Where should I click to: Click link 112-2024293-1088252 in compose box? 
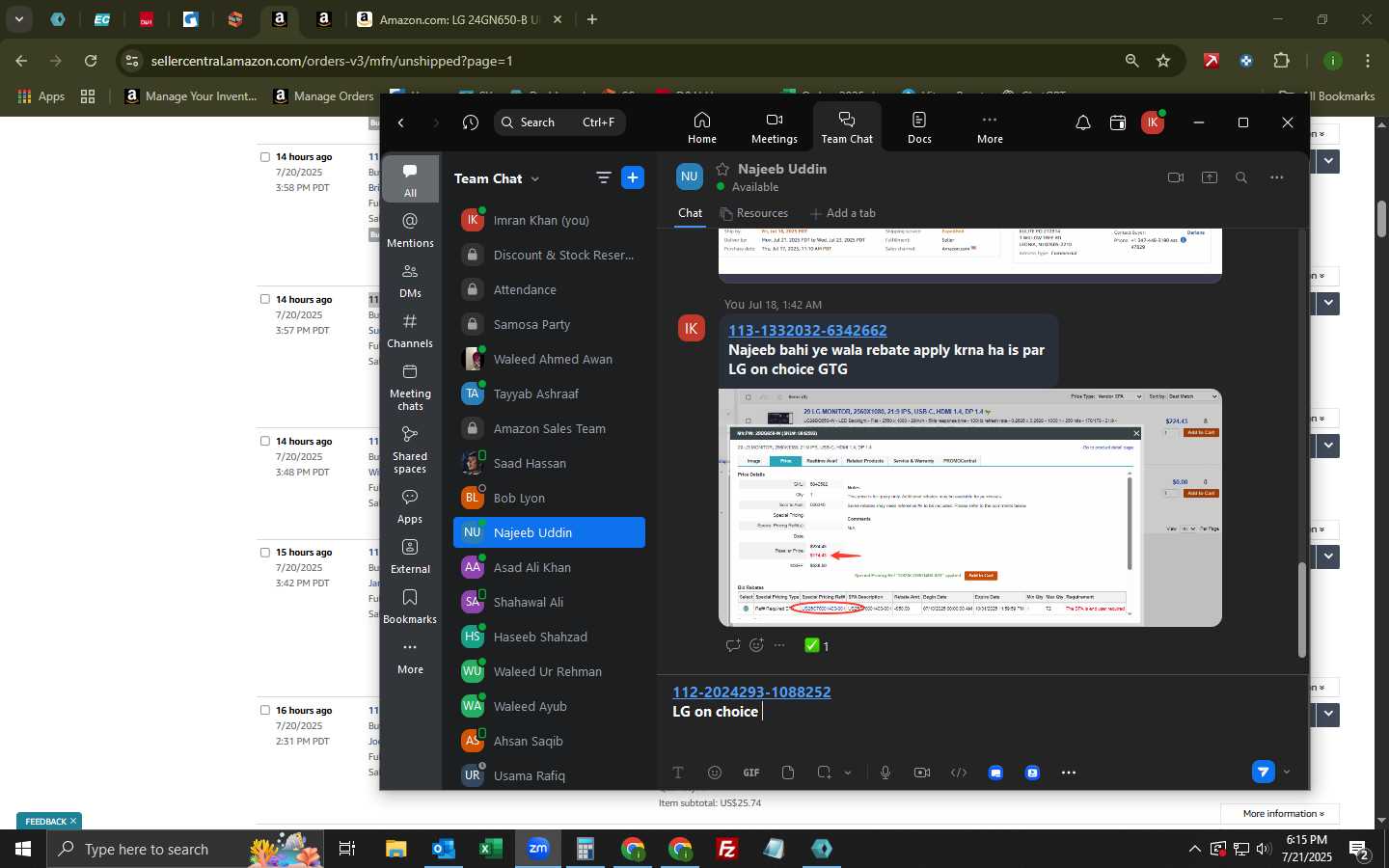click(751, 692)
